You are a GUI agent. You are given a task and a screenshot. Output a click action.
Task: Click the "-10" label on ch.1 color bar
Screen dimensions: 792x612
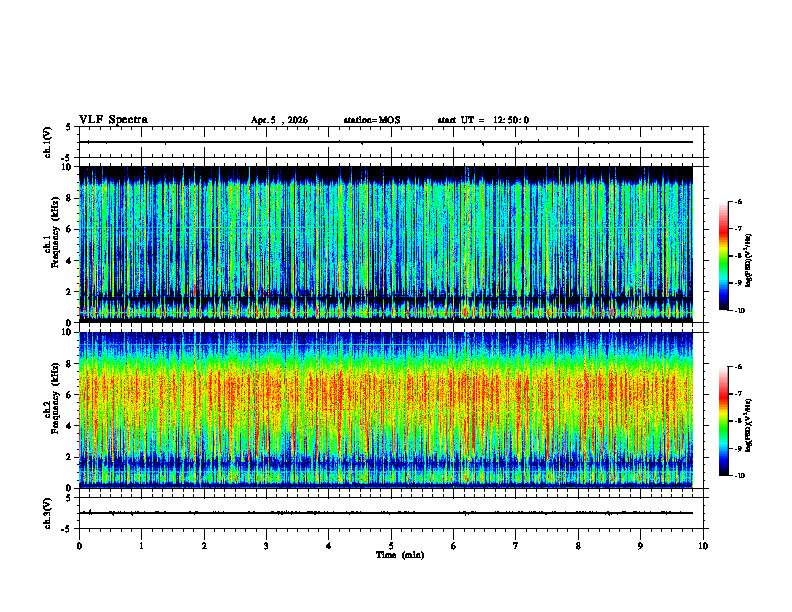[x=739, y=311]
